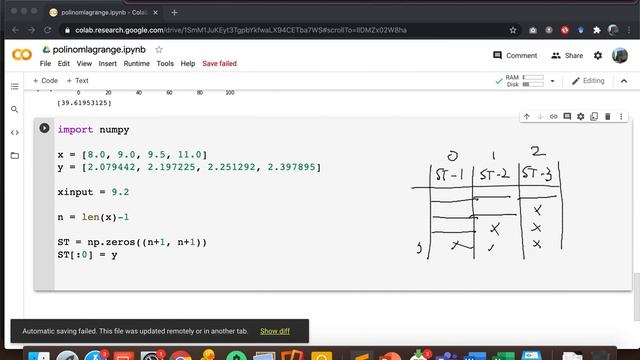The image size is (640, 360).
Task: Open the File menu
Action: (x=45, y=64)
